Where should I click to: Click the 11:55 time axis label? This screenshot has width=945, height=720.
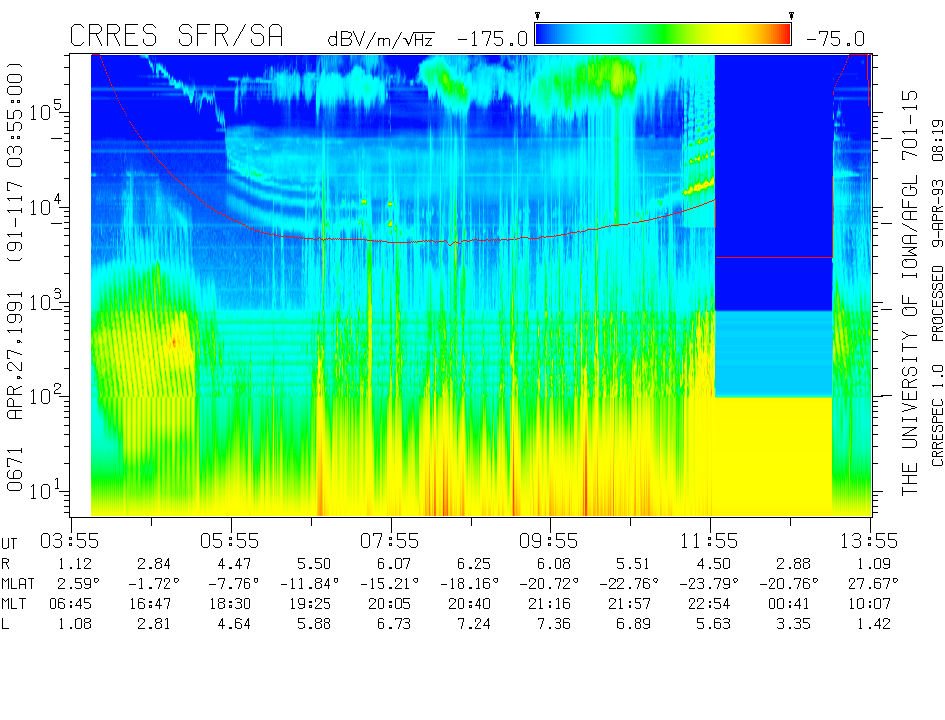pyautogui.click(x=711, y=541)
